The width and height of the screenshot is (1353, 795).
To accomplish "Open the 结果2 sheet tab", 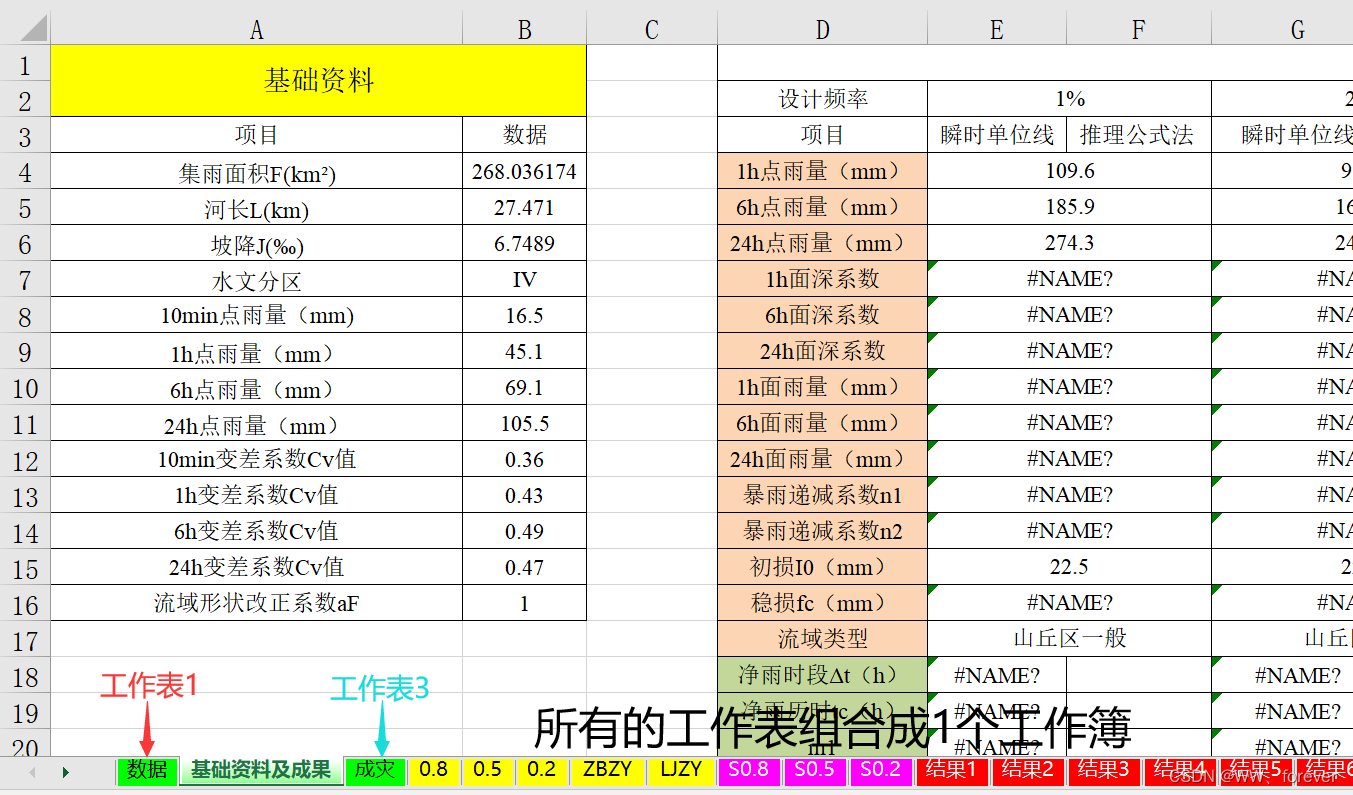I will 1027,771.
